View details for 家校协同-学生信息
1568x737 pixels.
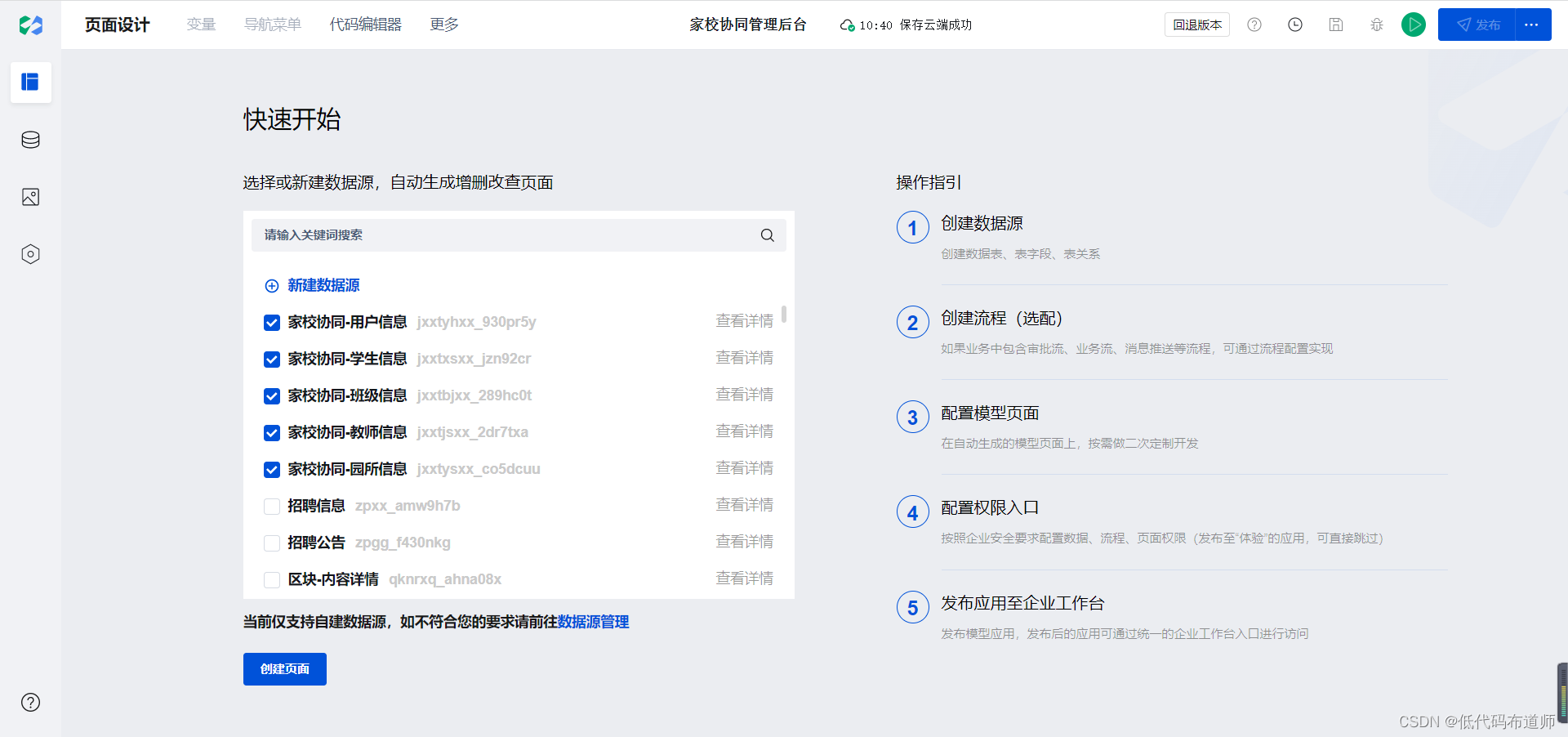point(744,358)
